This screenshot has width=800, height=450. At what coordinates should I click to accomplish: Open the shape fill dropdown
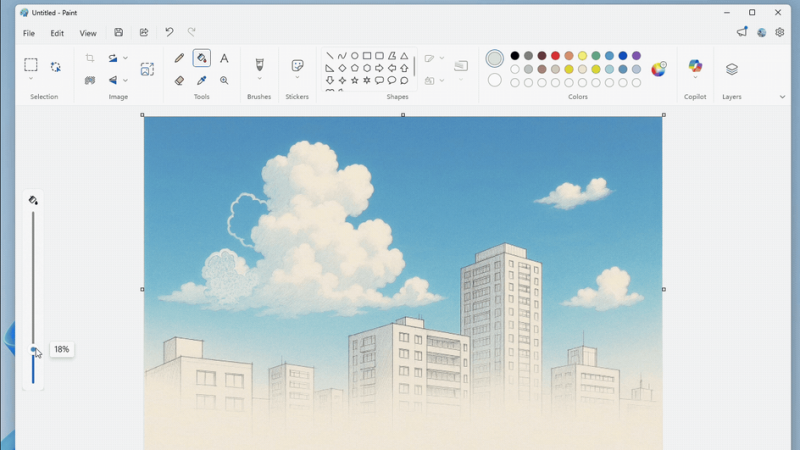pyautogui.click(x=442, y=81)
